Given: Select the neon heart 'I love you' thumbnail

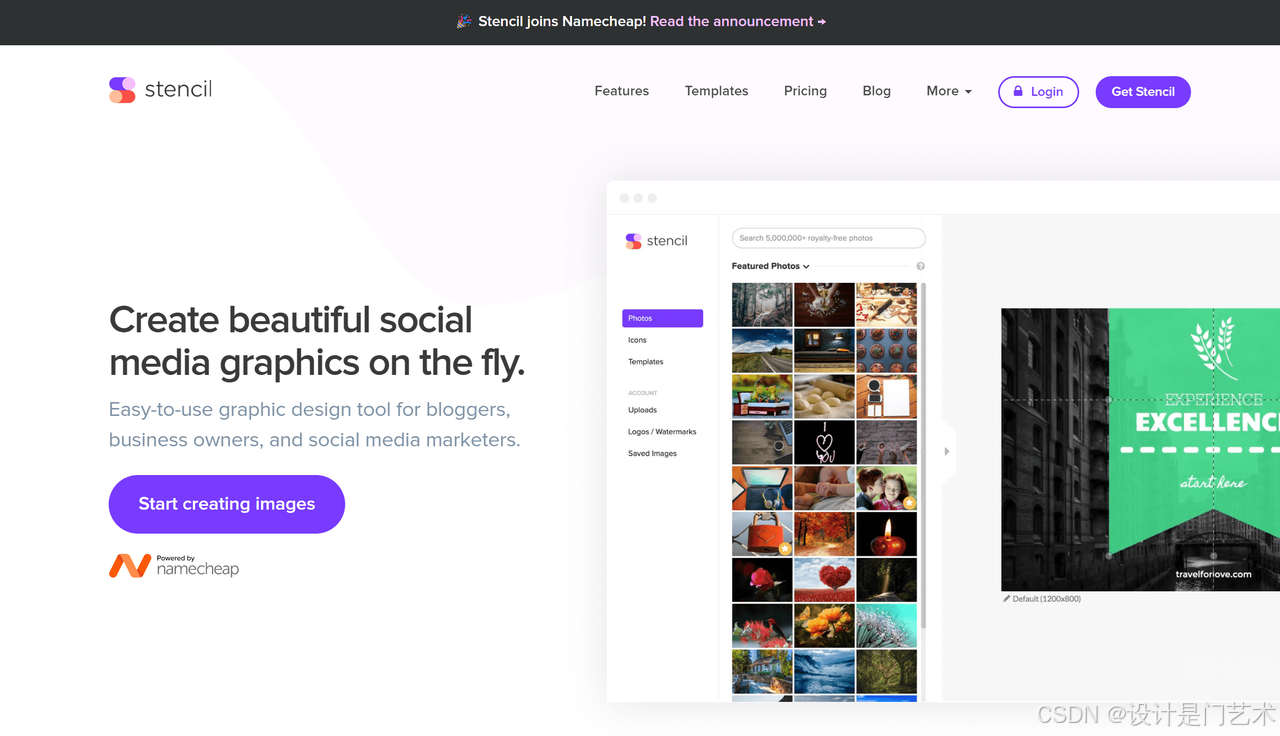Looking at the screenshot, I should (824, 442).
